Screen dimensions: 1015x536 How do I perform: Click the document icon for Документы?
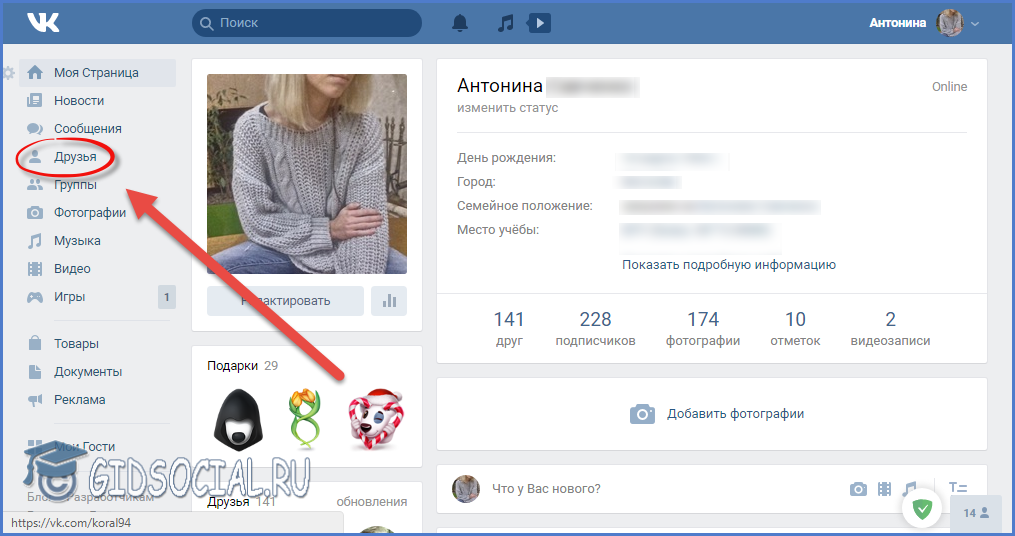click(35, 372)
